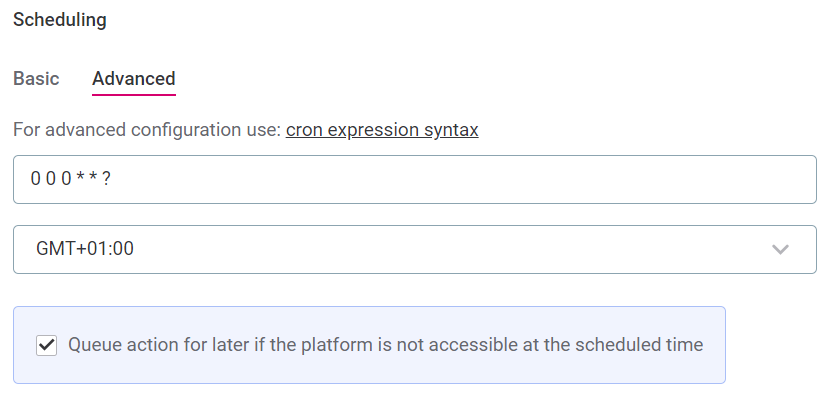The height and width of the screenshot is (398, 830).
Task: Click the checkmark icon in the blue panel
Action: tap(47, 346)
